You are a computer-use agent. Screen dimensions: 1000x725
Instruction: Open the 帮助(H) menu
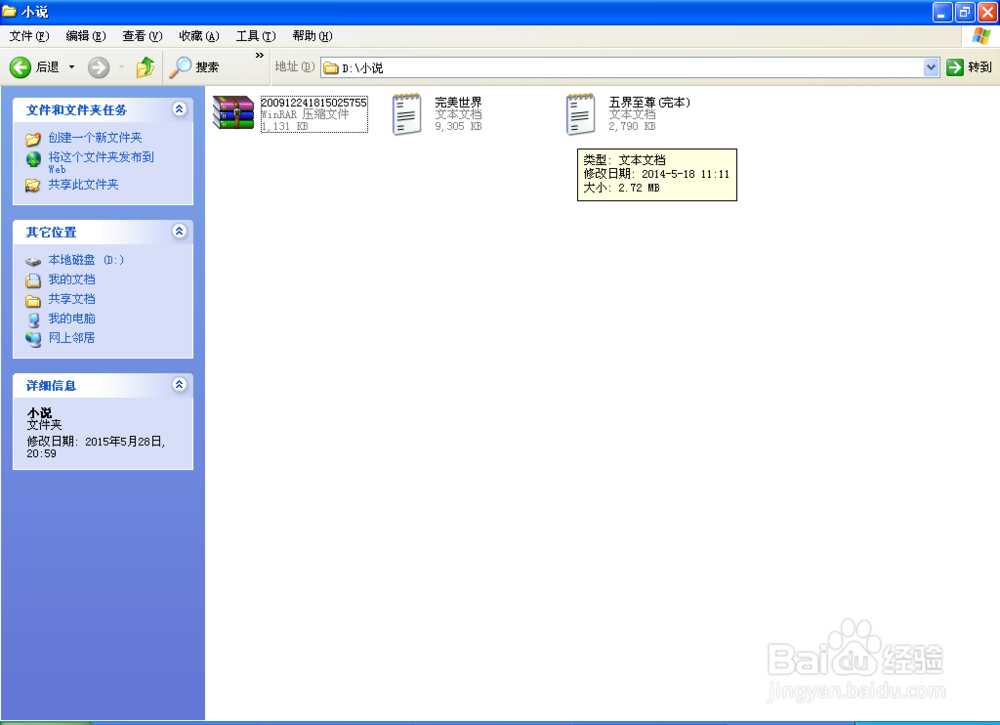click(312, 36)
